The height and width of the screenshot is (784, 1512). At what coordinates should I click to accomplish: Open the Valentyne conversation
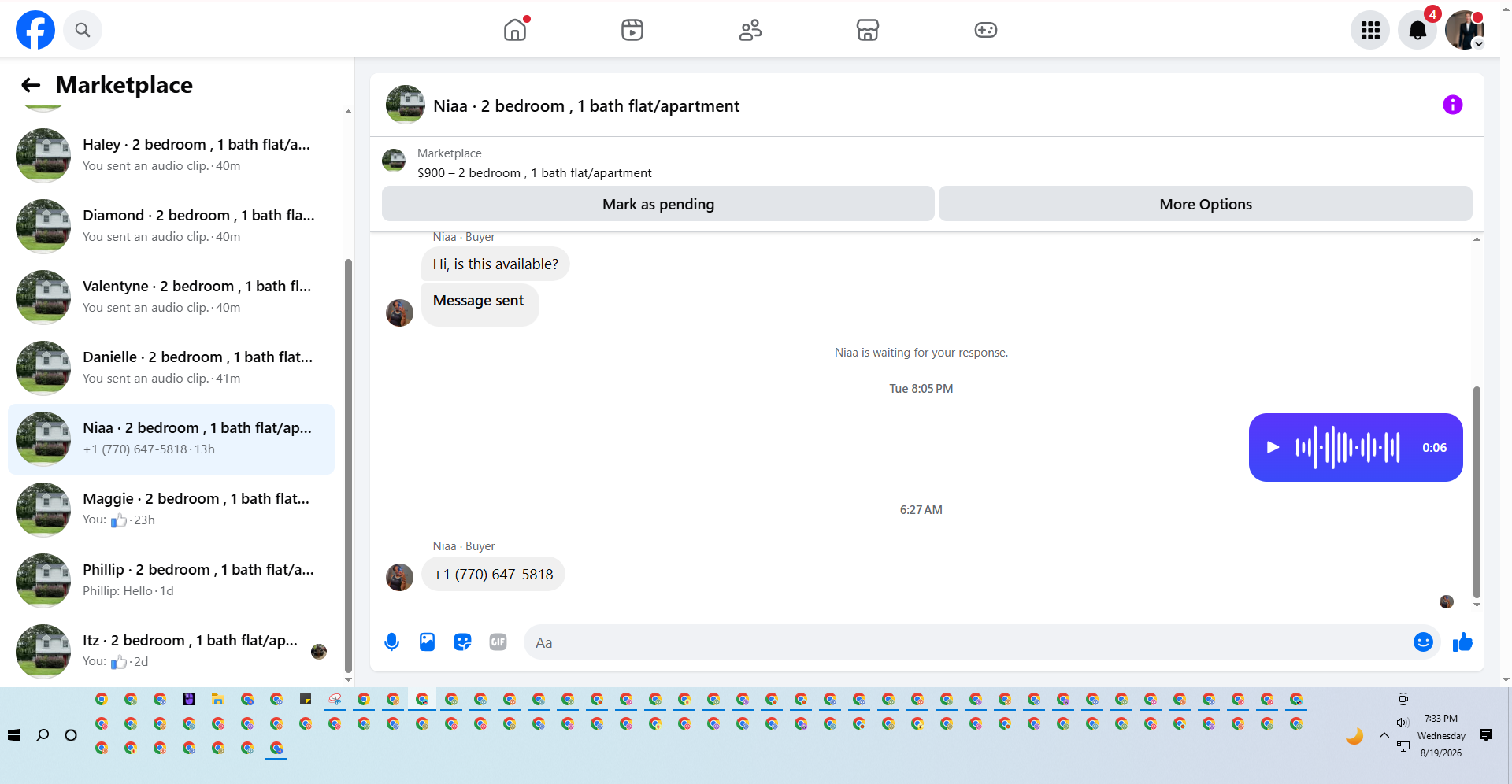tap(171, 297)
